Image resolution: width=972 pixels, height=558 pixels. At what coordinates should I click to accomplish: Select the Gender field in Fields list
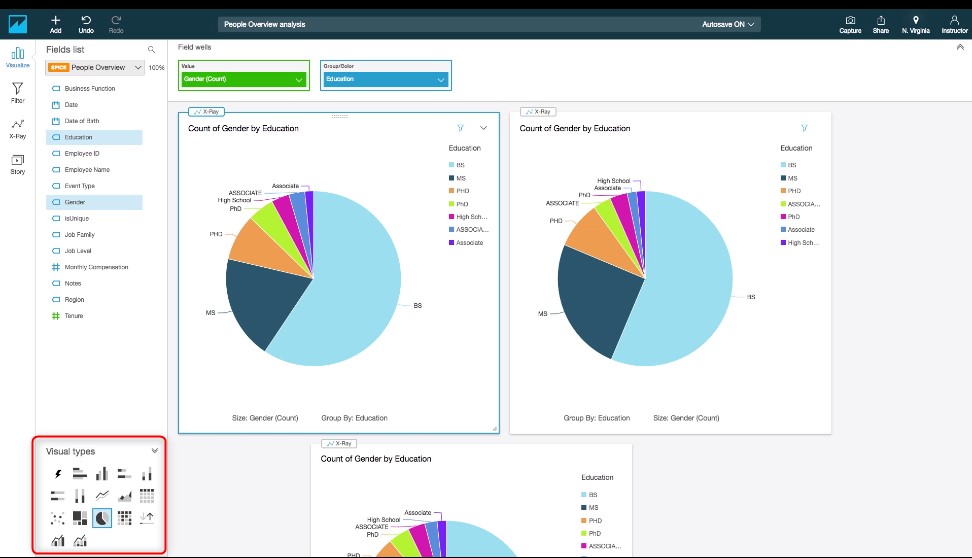[94, 202]
